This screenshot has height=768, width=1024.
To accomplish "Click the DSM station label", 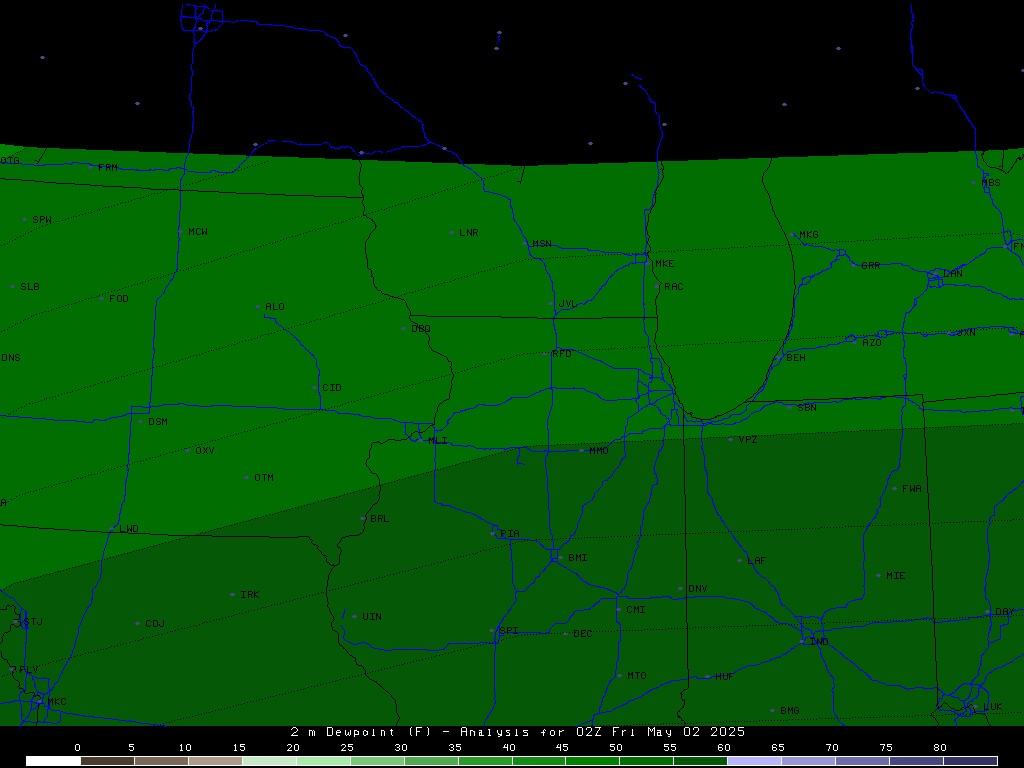I will tap(157, 422).
